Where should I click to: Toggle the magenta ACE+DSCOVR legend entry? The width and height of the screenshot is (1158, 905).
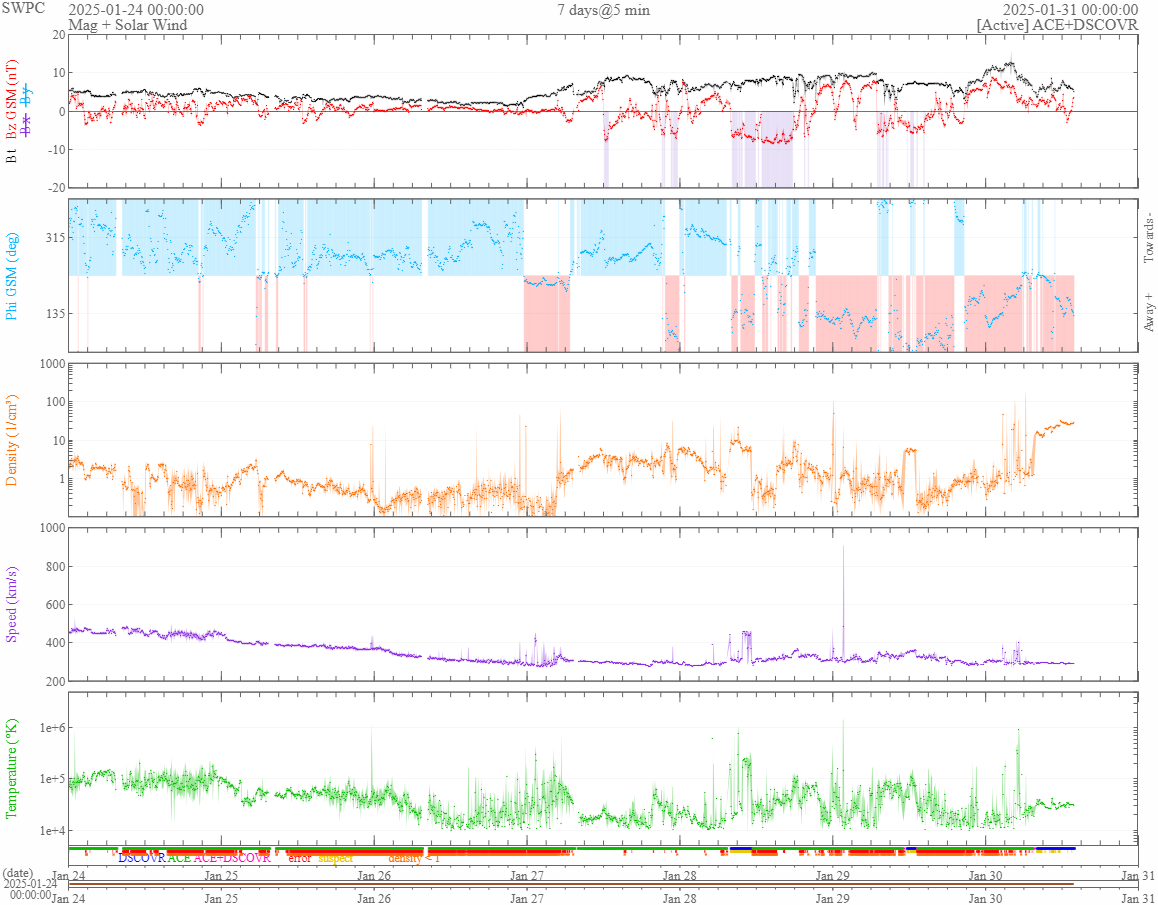(x=232, y=858)
